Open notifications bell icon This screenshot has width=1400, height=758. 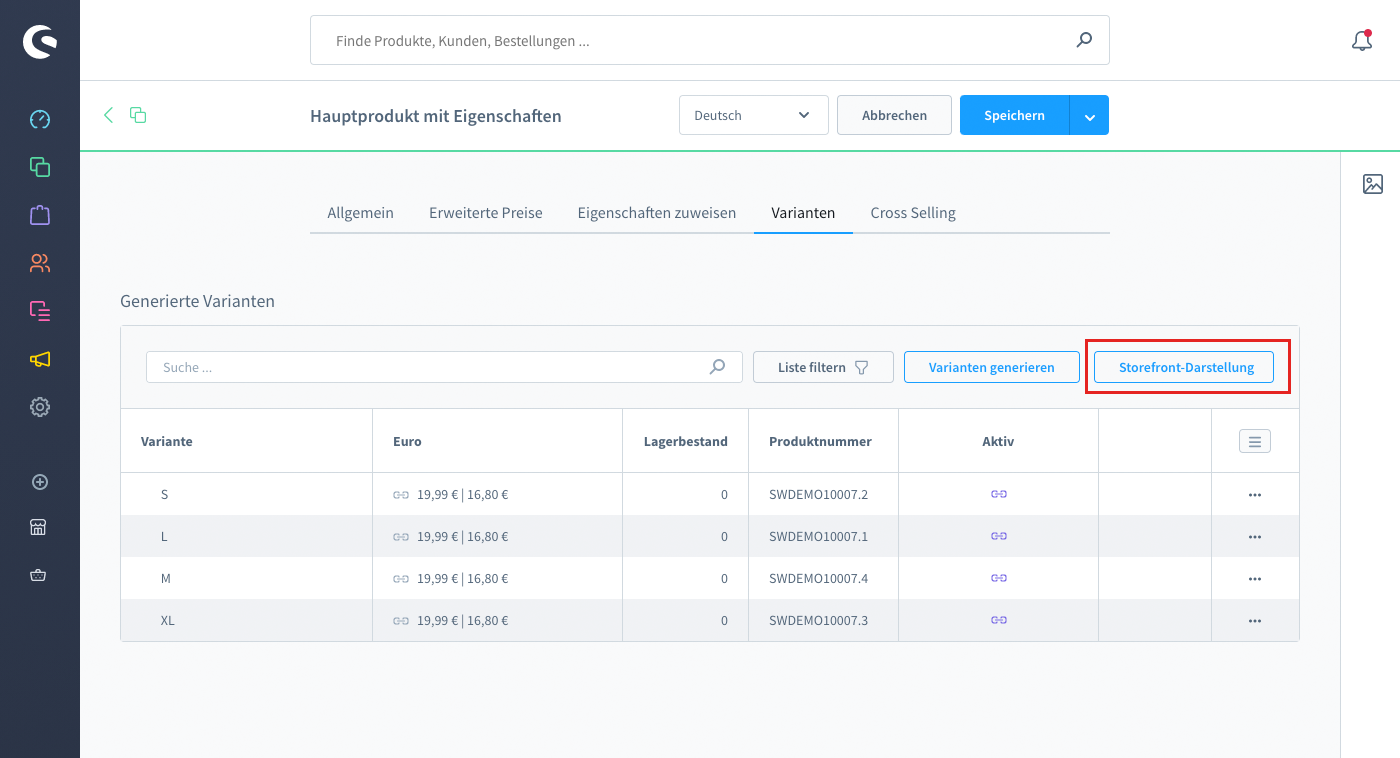[1361, 41]
